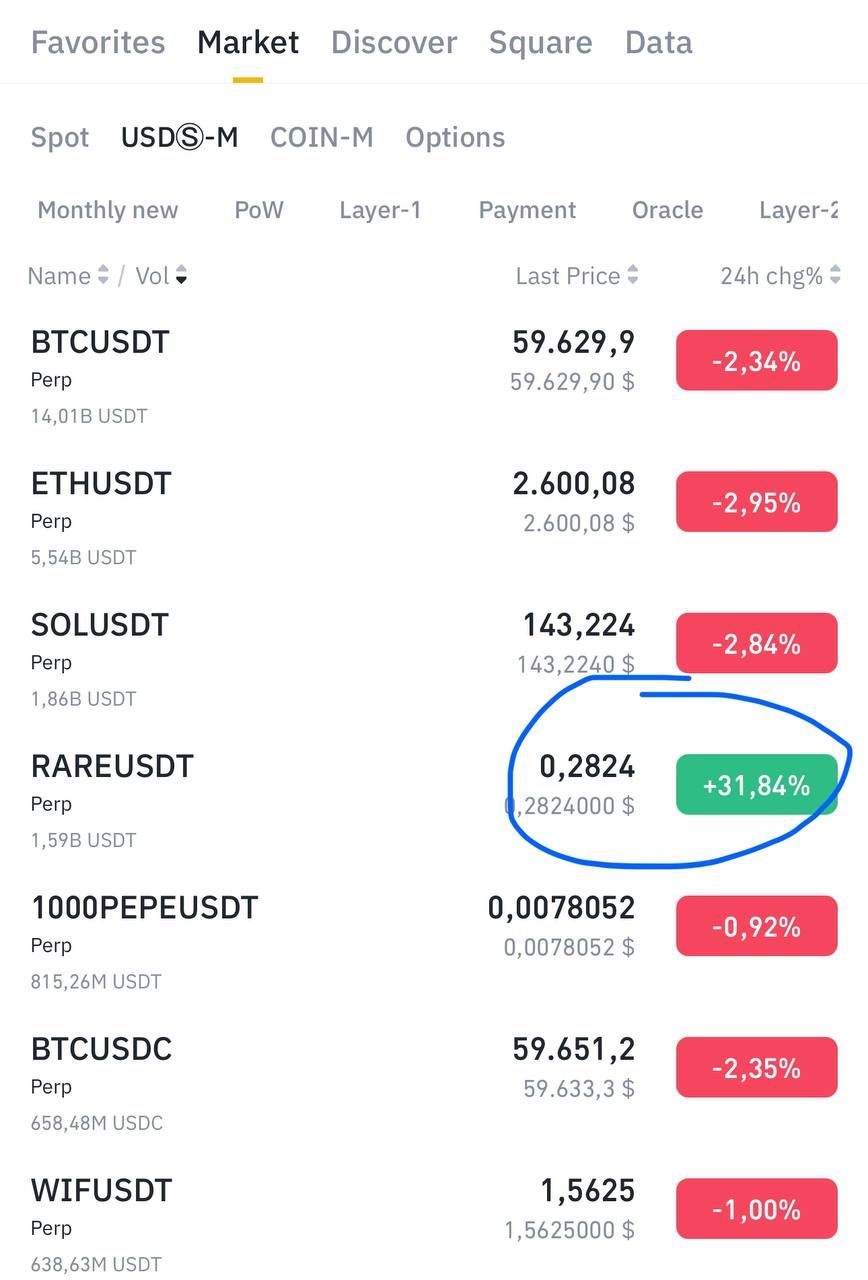Tap the WIFUSDT -1,00% change badge
868x1280 pixels.
point(756,1210)
